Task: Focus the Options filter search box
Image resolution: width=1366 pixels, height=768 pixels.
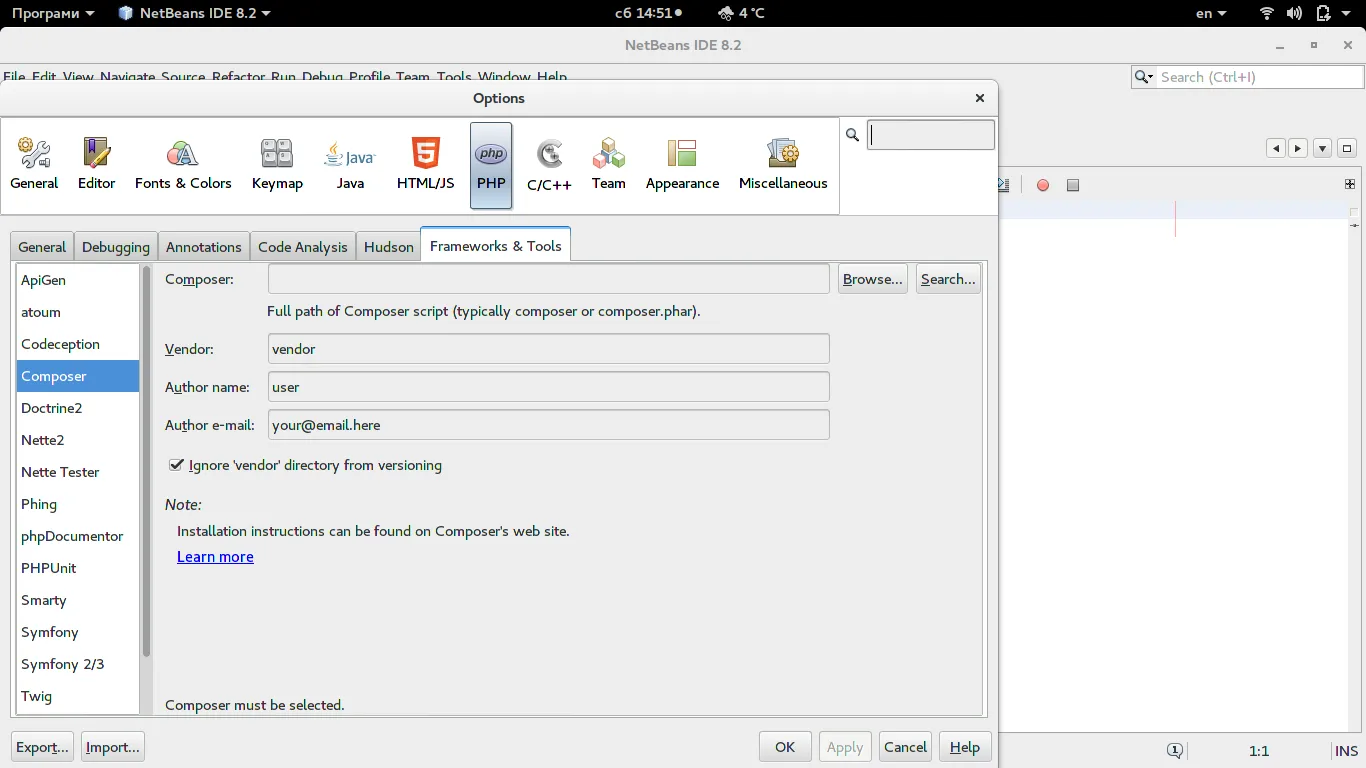Action: (x=931, y=135)
